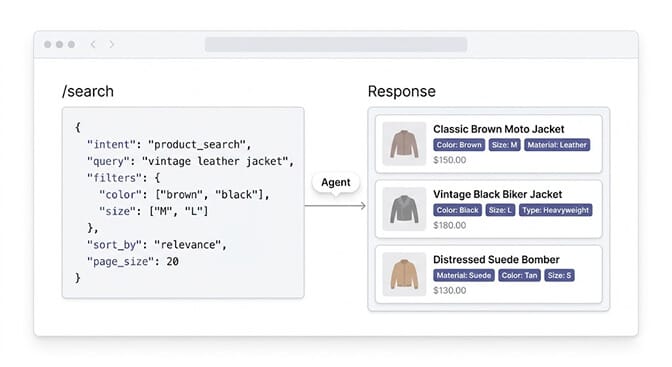Click the Type: Heavyweight tag

(555, 210)
